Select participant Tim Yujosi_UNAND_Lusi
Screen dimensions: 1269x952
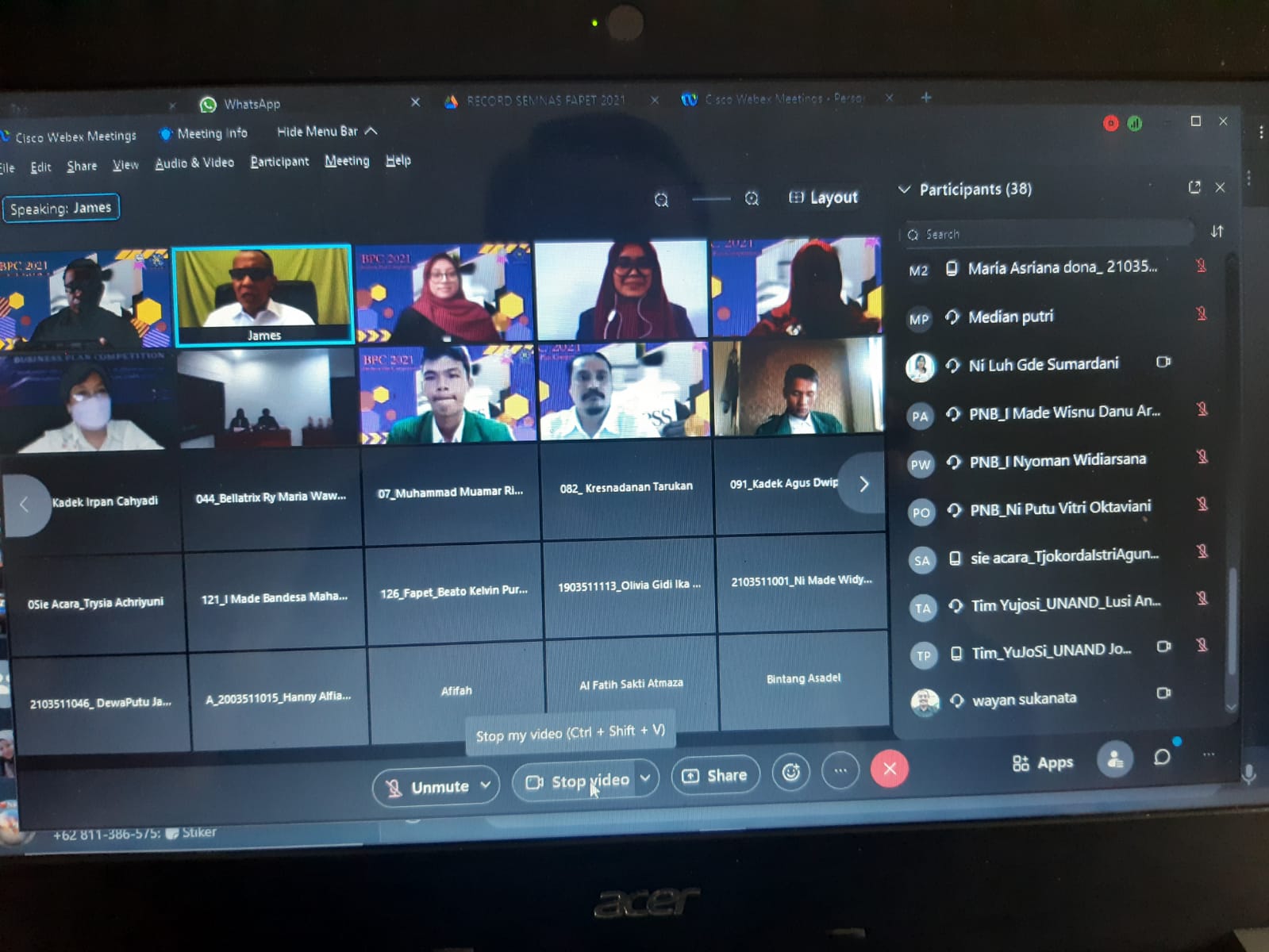point(1065,604)
